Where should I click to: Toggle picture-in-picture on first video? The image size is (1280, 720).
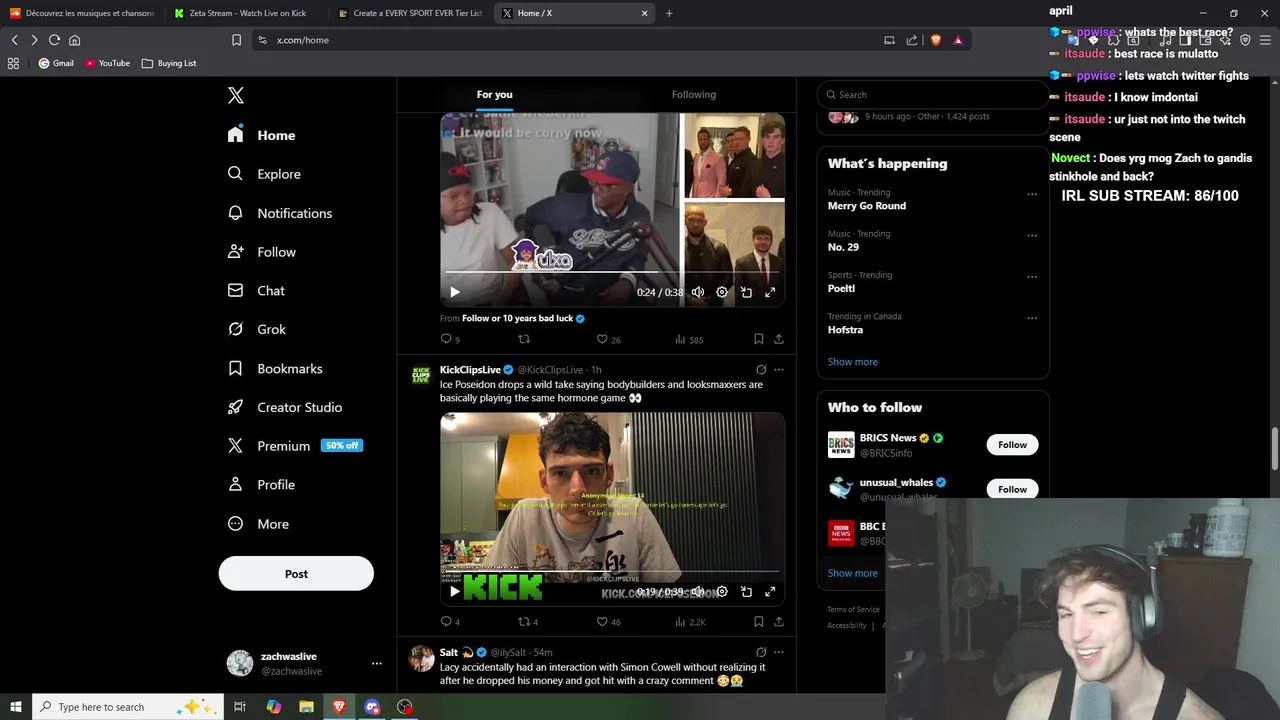coord(746,292)
